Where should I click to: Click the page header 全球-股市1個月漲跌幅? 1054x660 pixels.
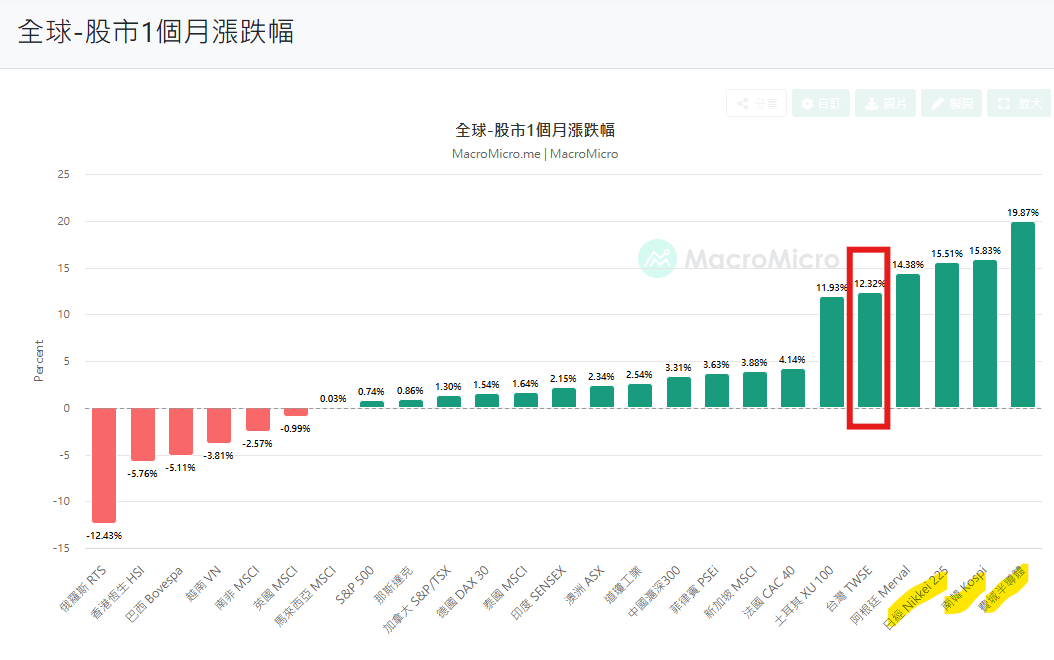[x=155, y=32]
